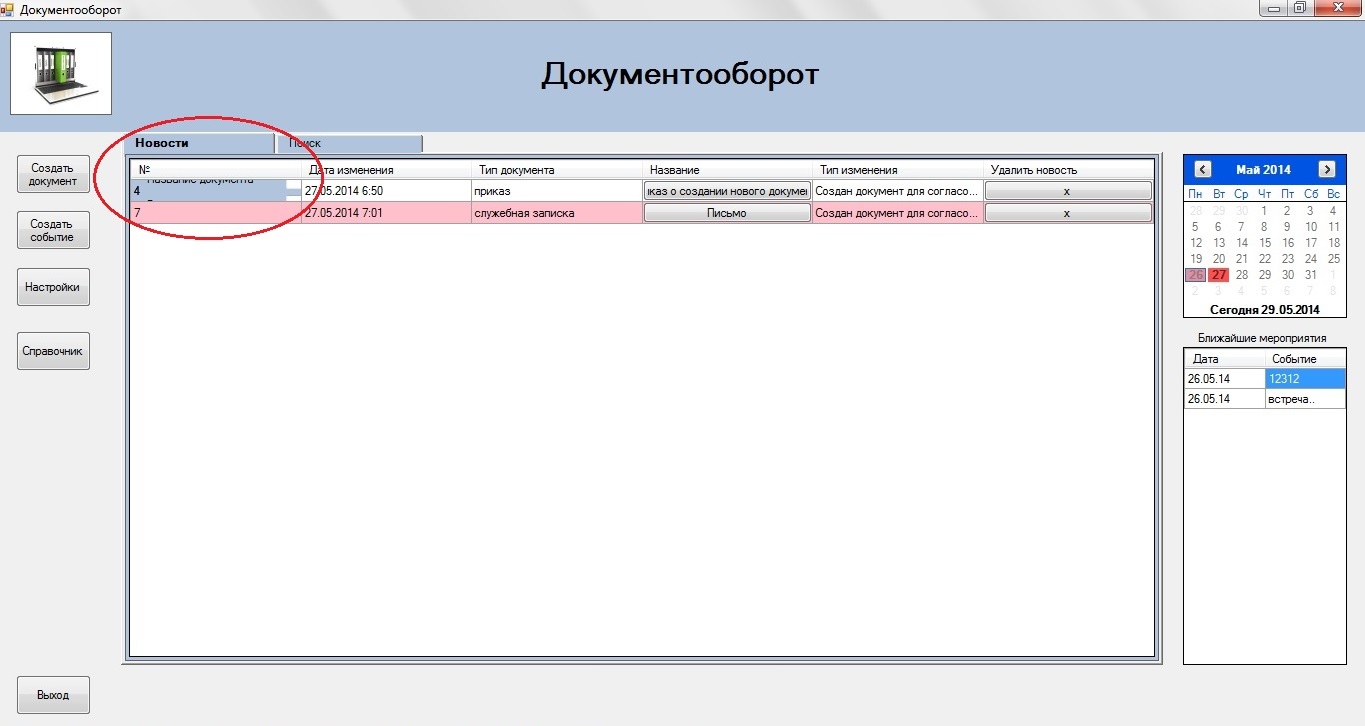Image resolution: width=1365 pixels, height=726 pixels.
Task: Click the Тип изменения column header
Action: click(897, 170)
